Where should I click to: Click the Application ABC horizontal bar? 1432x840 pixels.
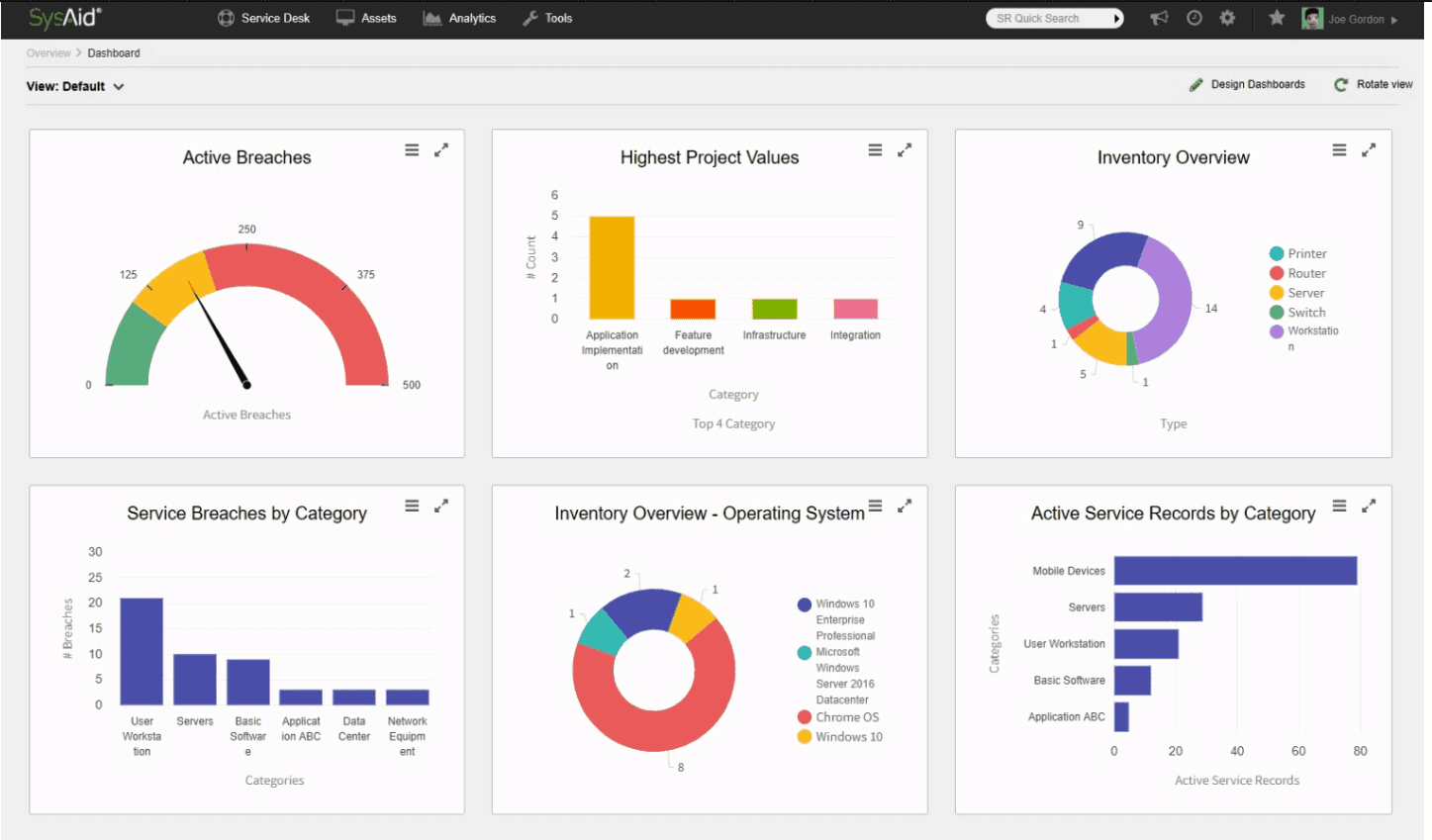(x=1121, y=717)
